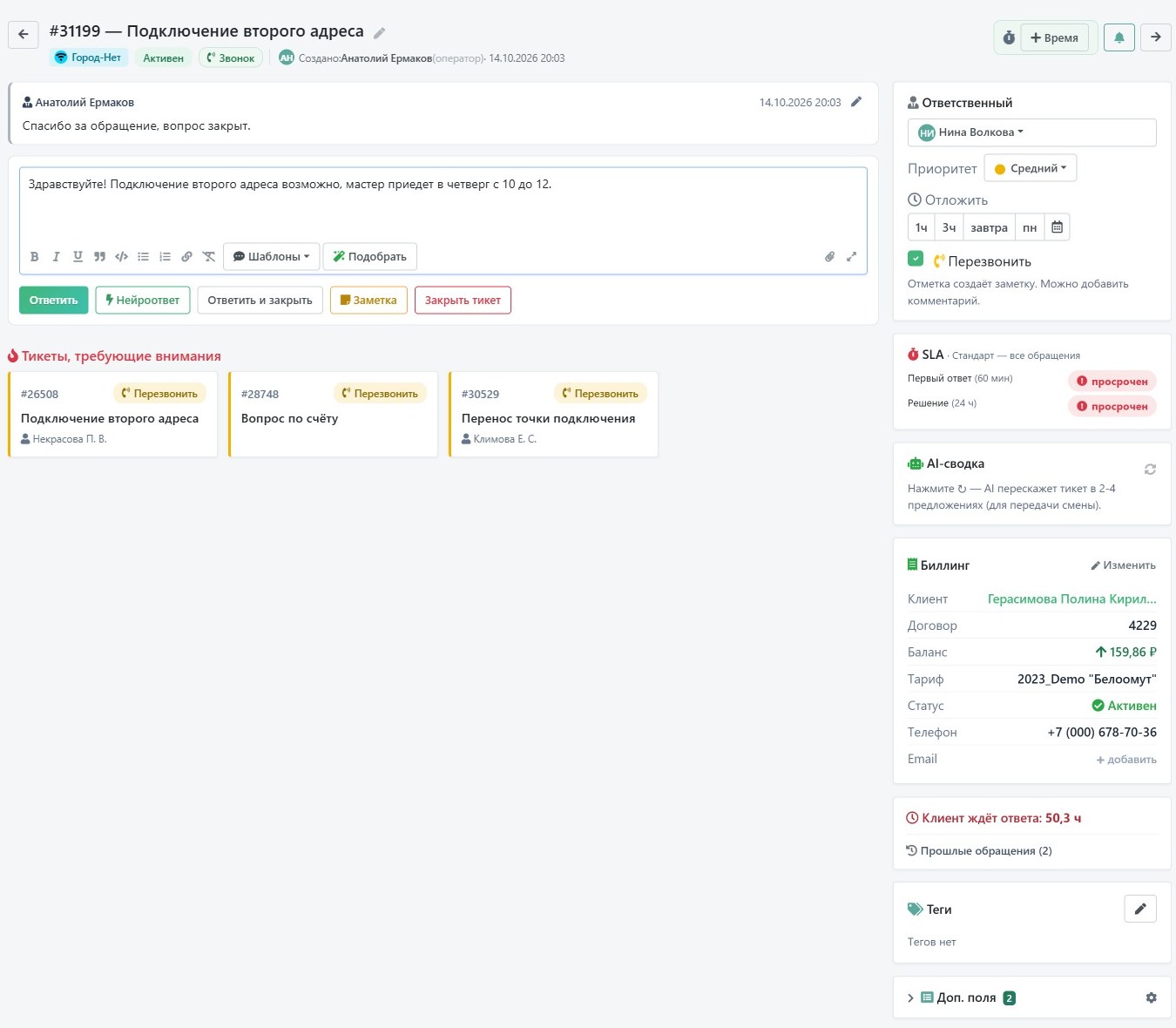Insert code block in reply editor
1176x1028 pixels.
point(121,257)
